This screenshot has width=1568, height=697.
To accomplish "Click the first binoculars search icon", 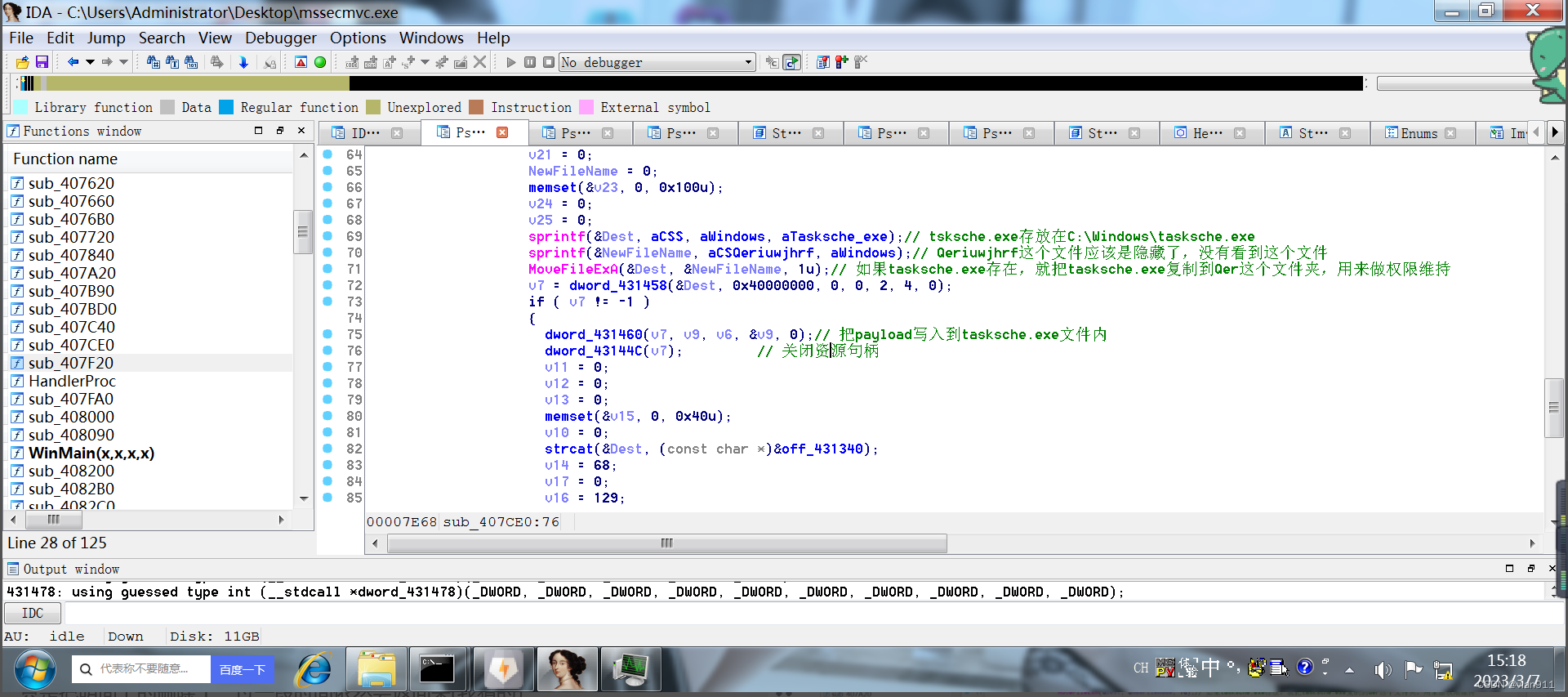I will (x=153, y=62).
